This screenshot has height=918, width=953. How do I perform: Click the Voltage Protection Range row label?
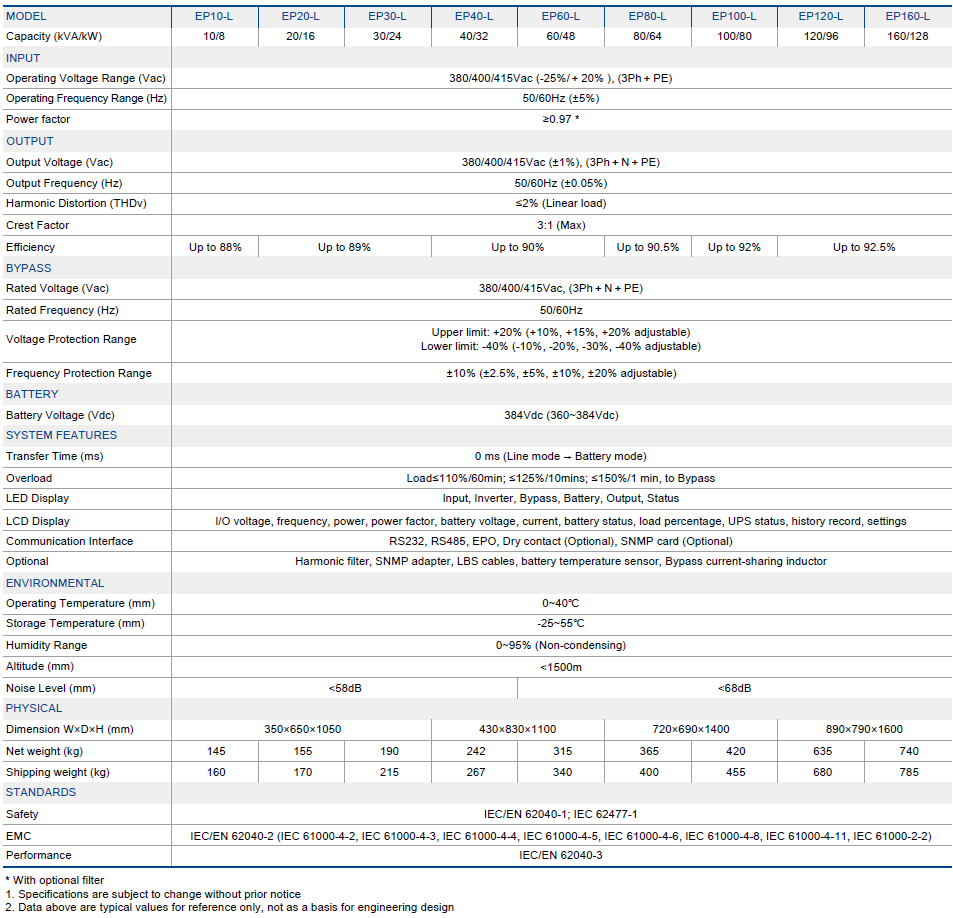pos(71,339)
